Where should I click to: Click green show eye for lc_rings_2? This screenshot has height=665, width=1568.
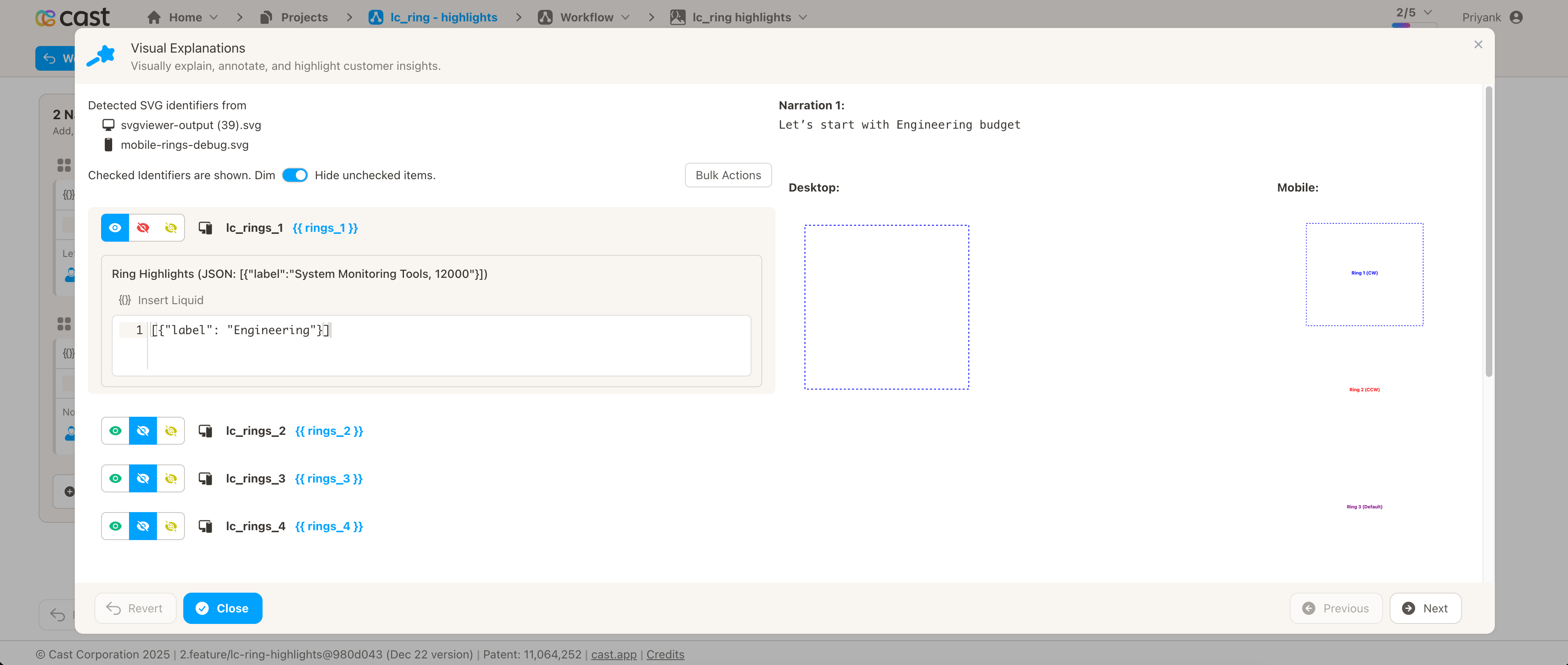point(115,431)
